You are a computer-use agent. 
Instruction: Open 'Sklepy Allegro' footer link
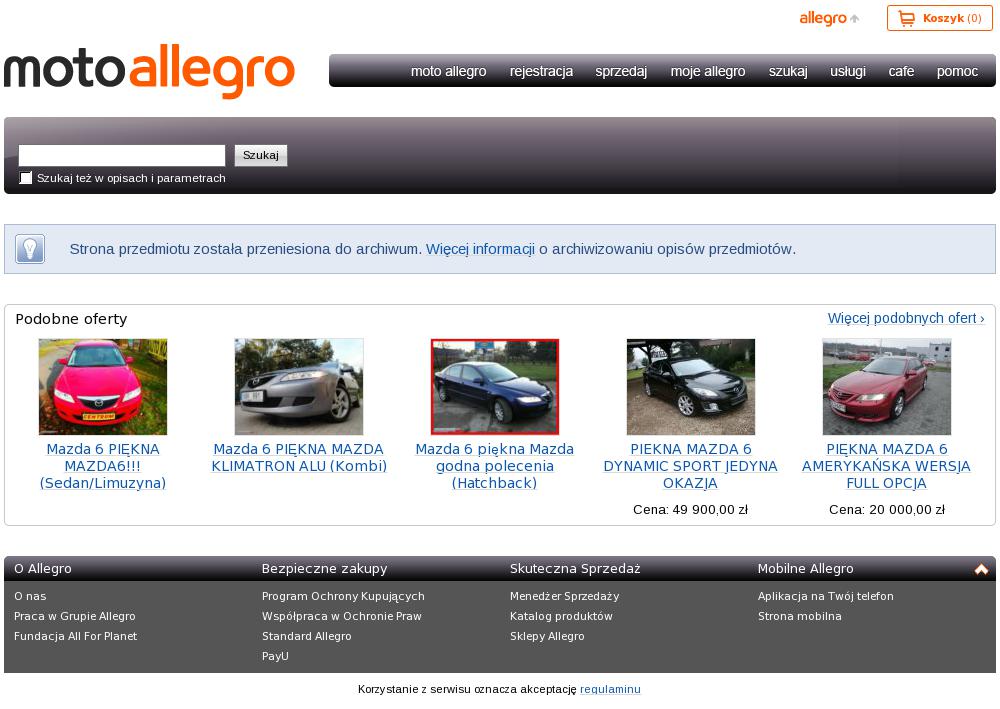pos(547,636)
